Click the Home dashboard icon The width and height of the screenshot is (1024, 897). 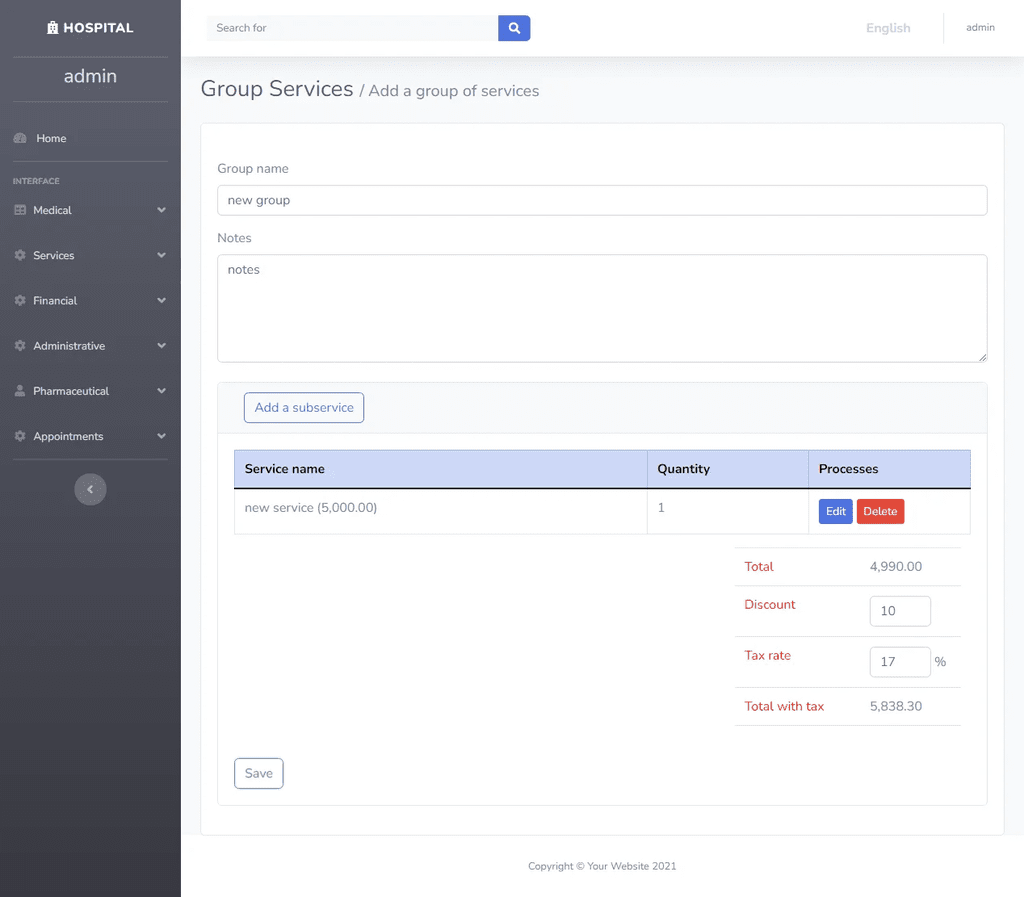point(20,138)
